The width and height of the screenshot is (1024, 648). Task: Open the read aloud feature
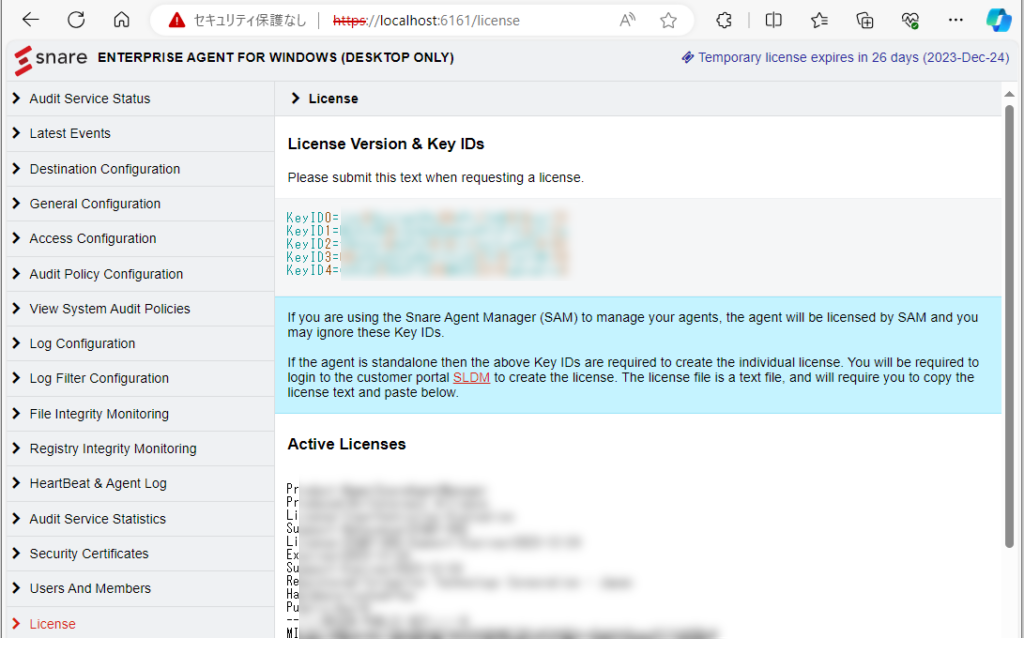627,20
